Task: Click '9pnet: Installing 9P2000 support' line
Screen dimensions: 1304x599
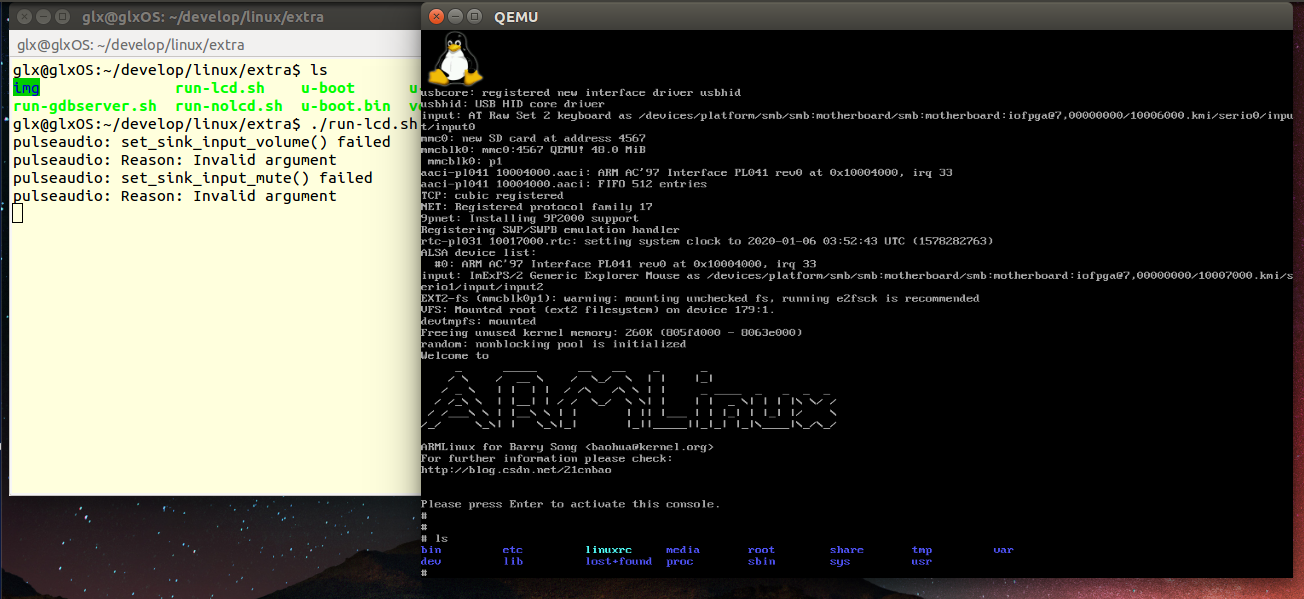Action: [x=529, y=218]
